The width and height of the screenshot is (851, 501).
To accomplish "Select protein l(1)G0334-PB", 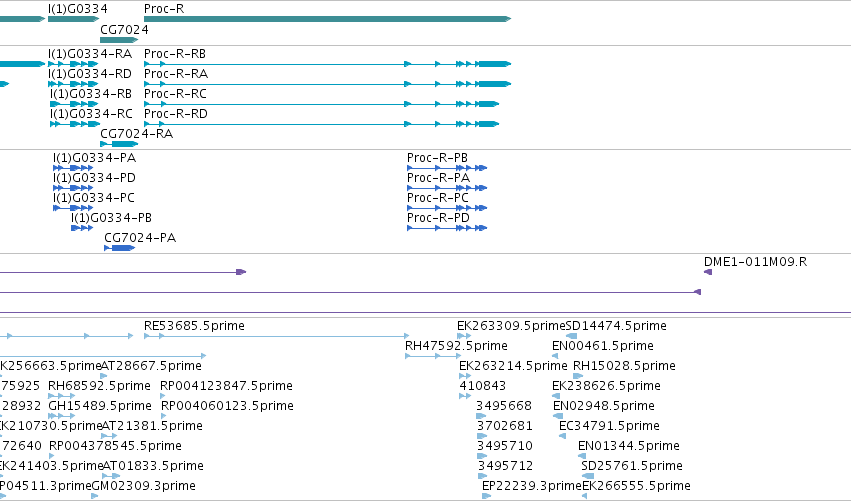I will click(82, 229).
